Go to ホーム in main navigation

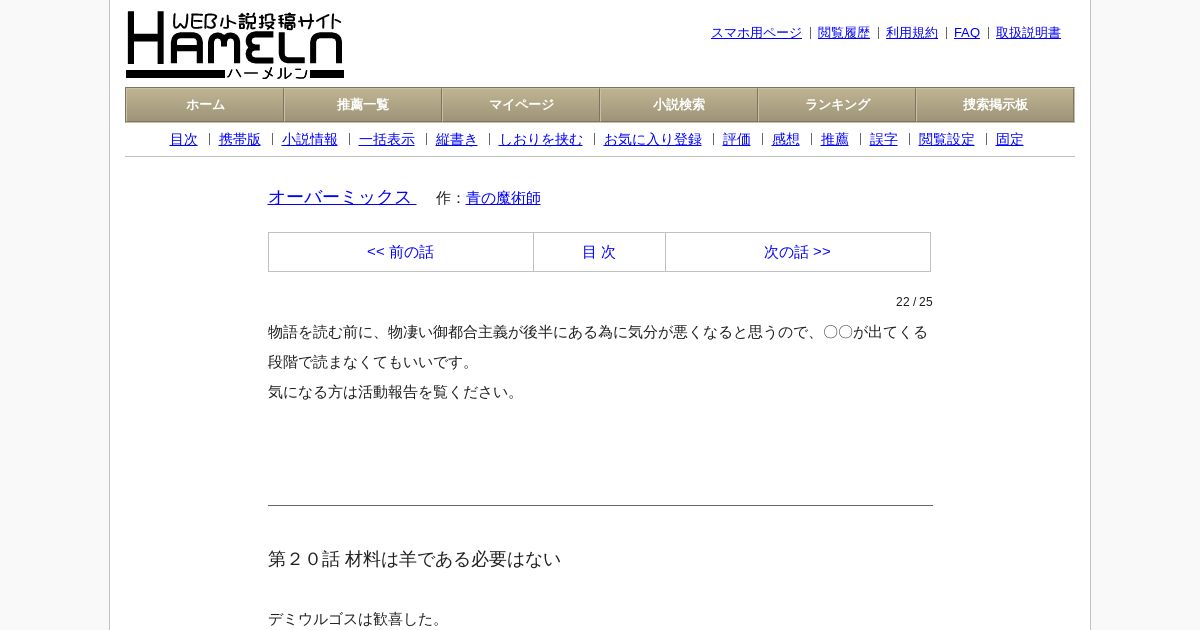[x=205, y=105]
